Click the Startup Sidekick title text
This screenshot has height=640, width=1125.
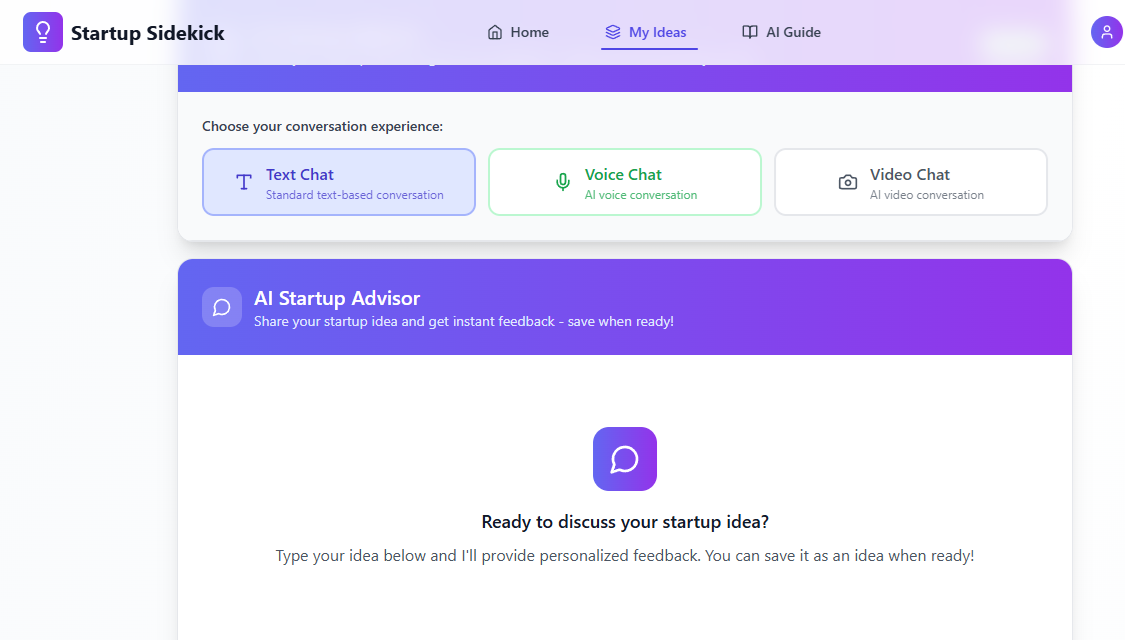[146, 31]
